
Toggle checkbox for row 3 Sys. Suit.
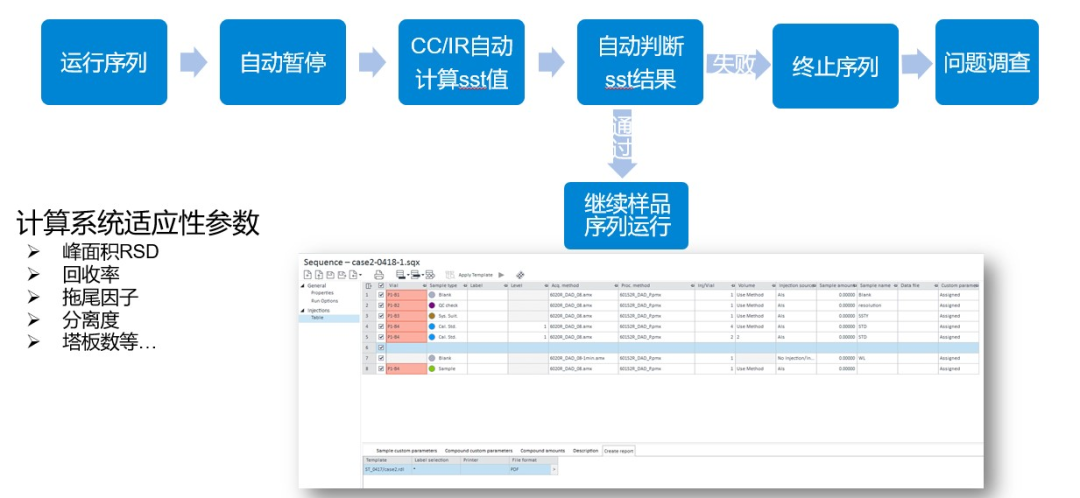click(x=381, y=316)
